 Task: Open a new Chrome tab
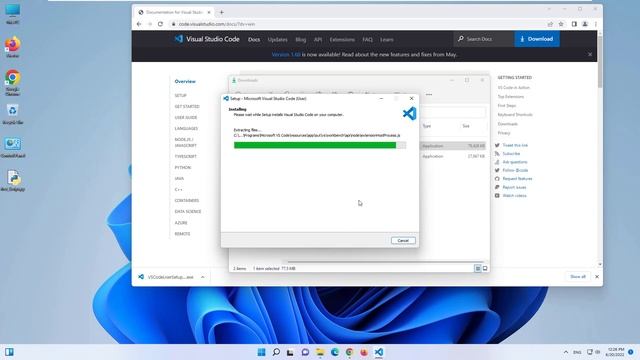pyautogui.click(x=222, y=12)
